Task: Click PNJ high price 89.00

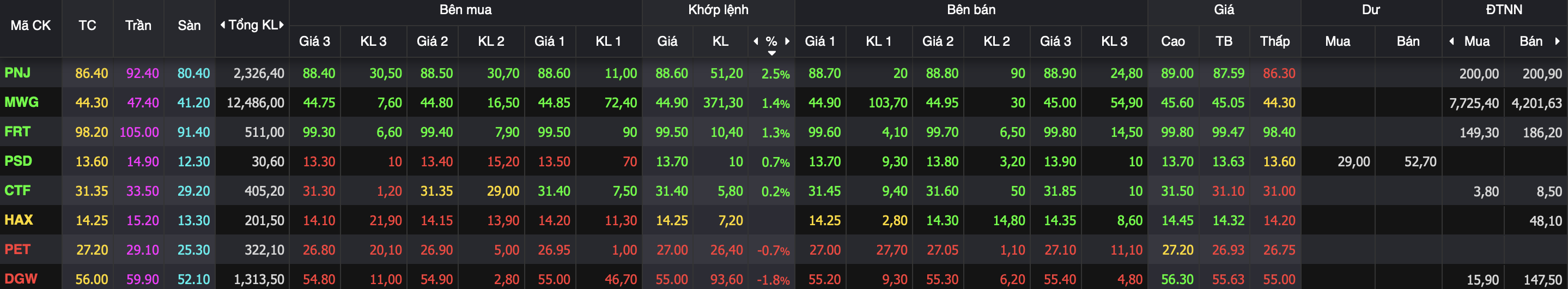Action: click(1177, 74)
